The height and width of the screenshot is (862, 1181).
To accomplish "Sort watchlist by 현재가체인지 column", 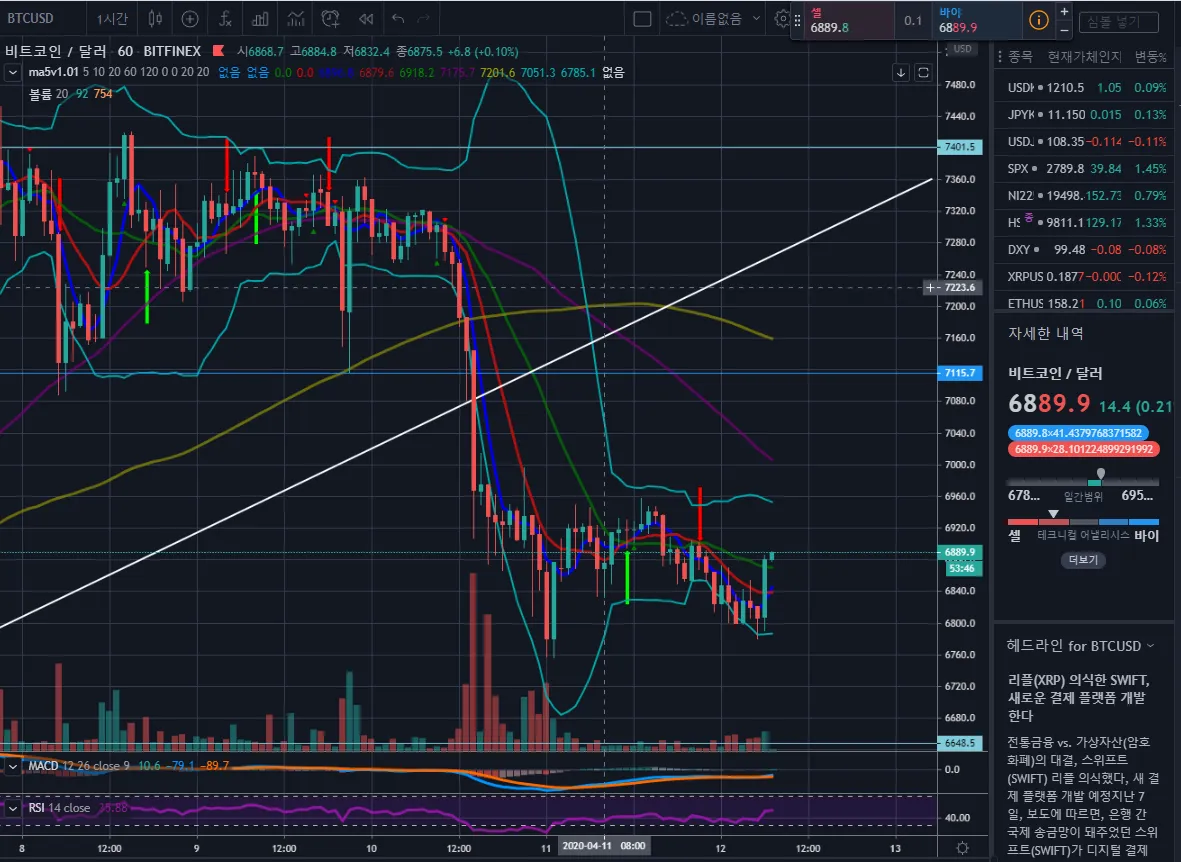I will point(1084,57).
